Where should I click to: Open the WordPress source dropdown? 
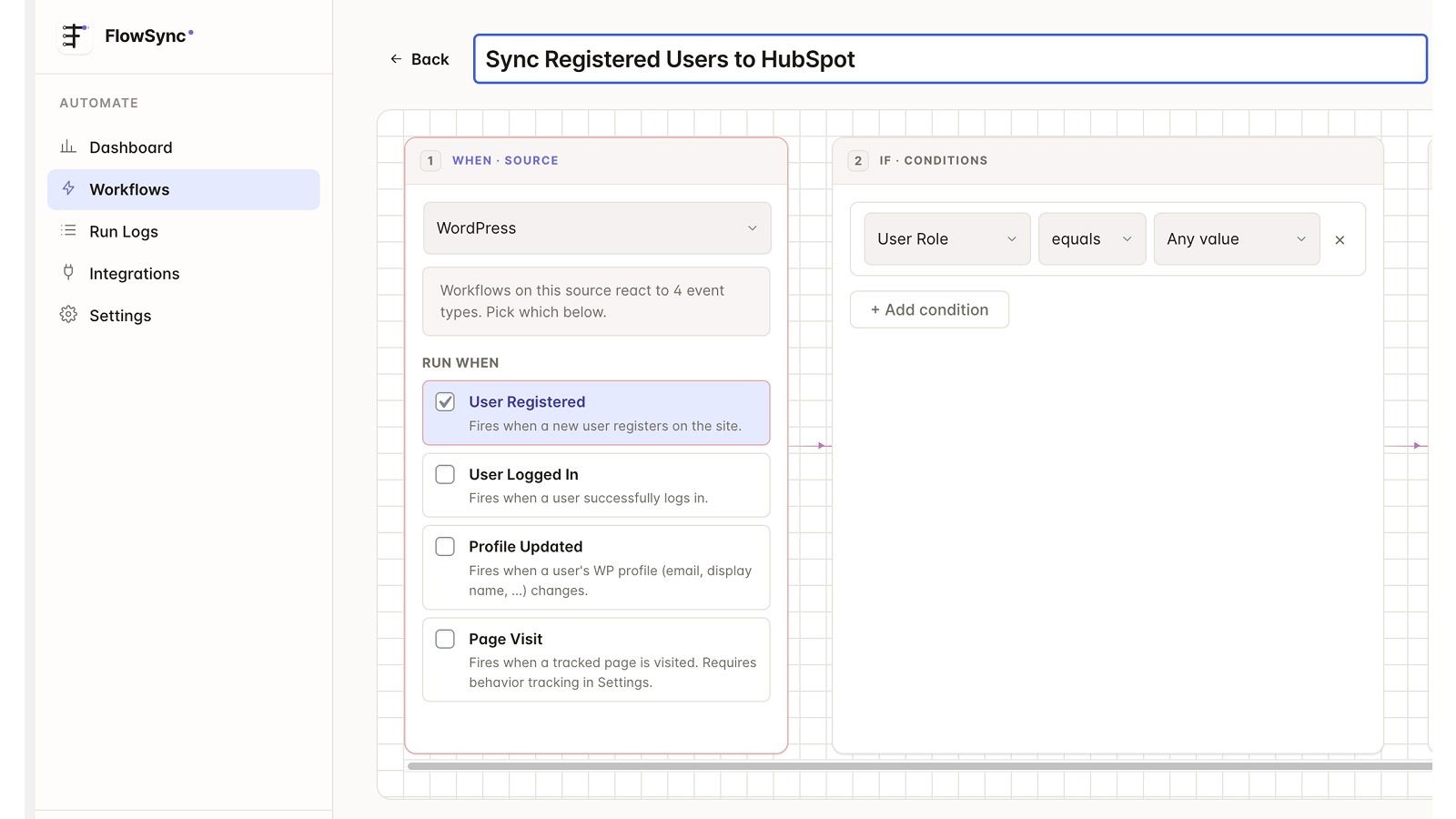point(597,228)
